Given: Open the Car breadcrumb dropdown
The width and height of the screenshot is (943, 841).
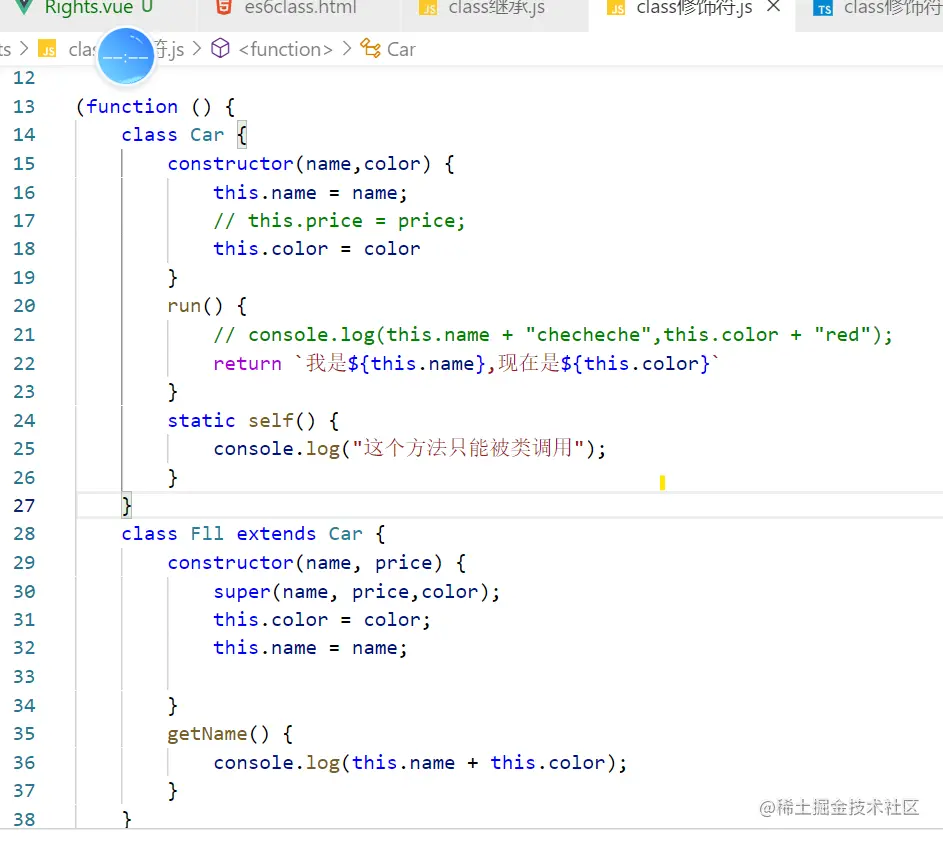Looking at the screenshot, I should [401, 49].
